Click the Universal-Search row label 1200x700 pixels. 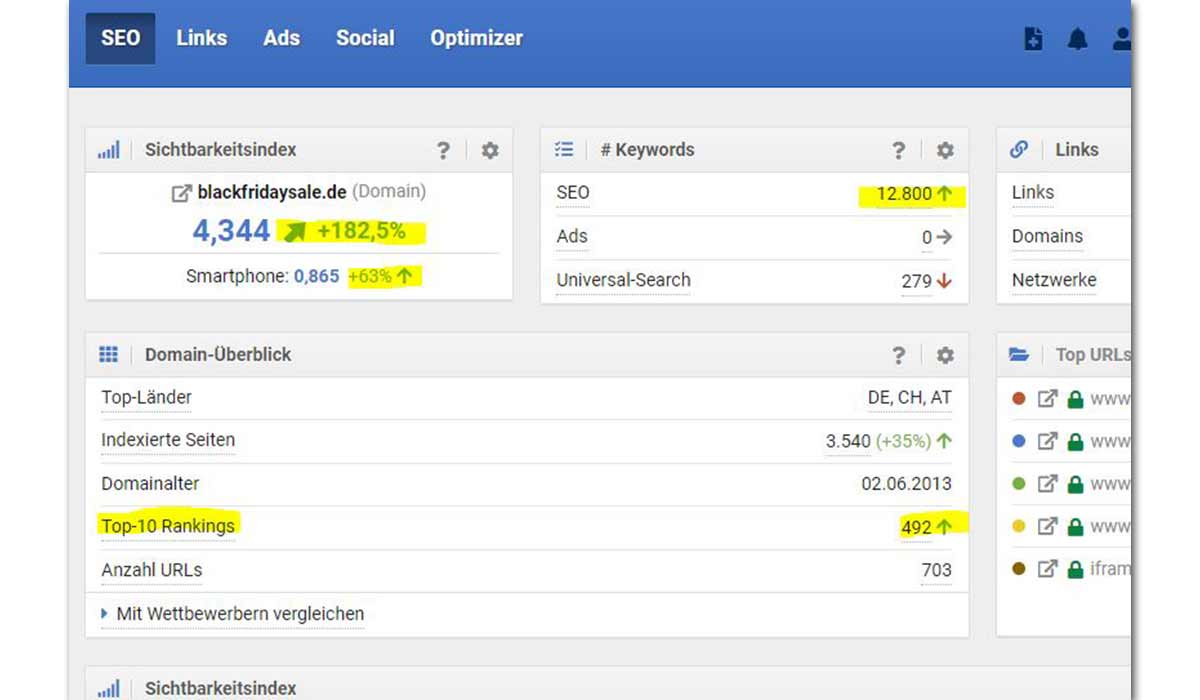click(x=623, y=280)
